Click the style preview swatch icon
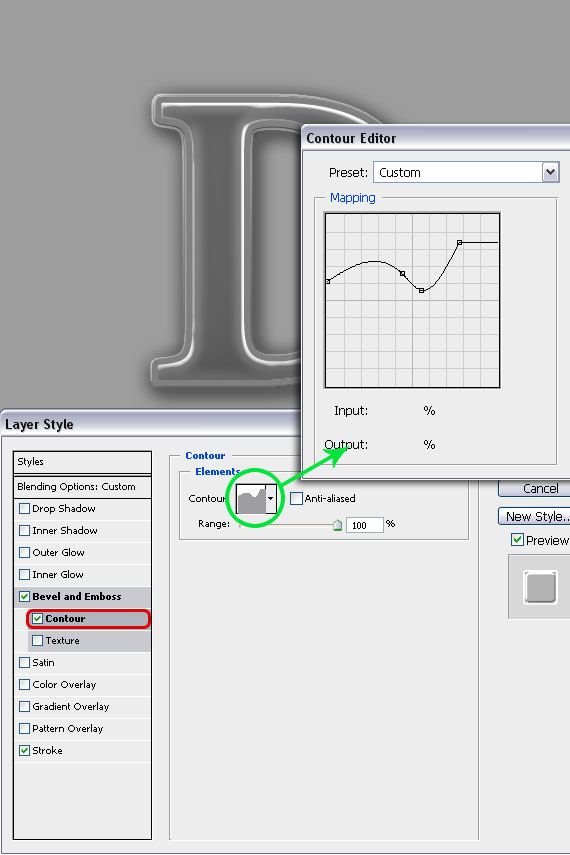This screenshot has width=570, height=855. [x=540, y=587]
